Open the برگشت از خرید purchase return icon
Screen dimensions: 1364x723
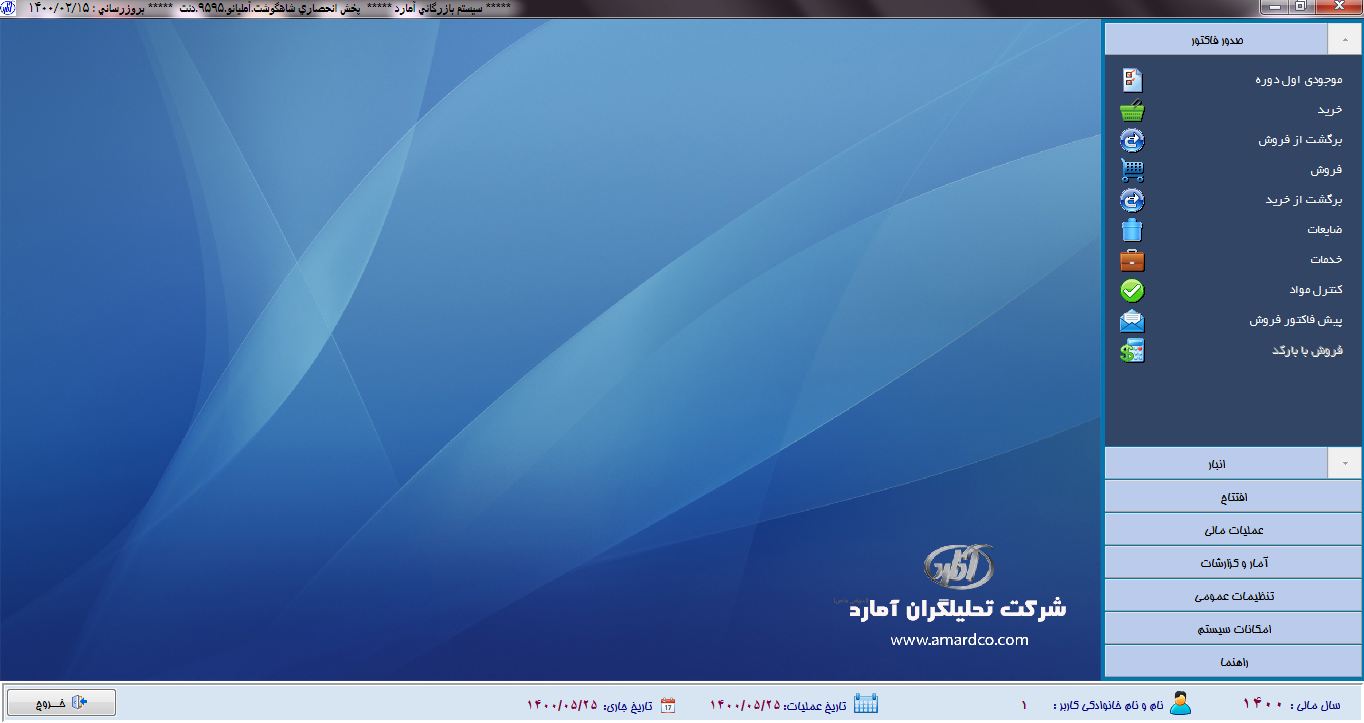click(x=1132, y=200)
